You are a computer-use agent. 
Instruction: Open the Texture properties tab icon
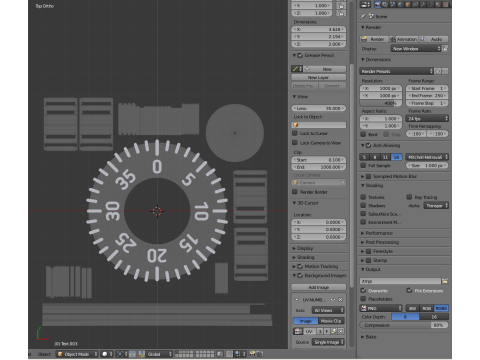(x=445, y=4)
